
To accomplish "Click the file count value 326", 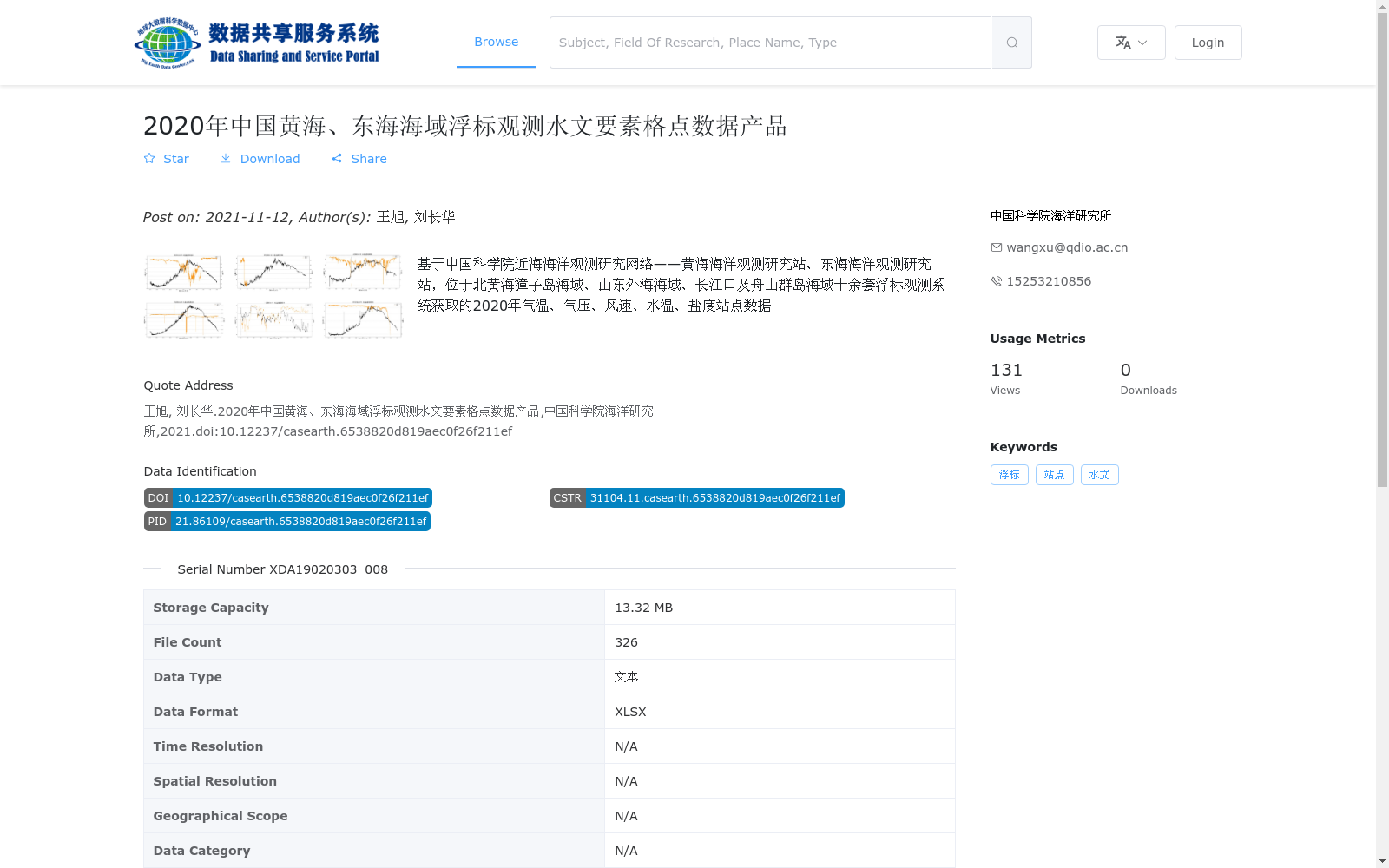I will point(626,642).
